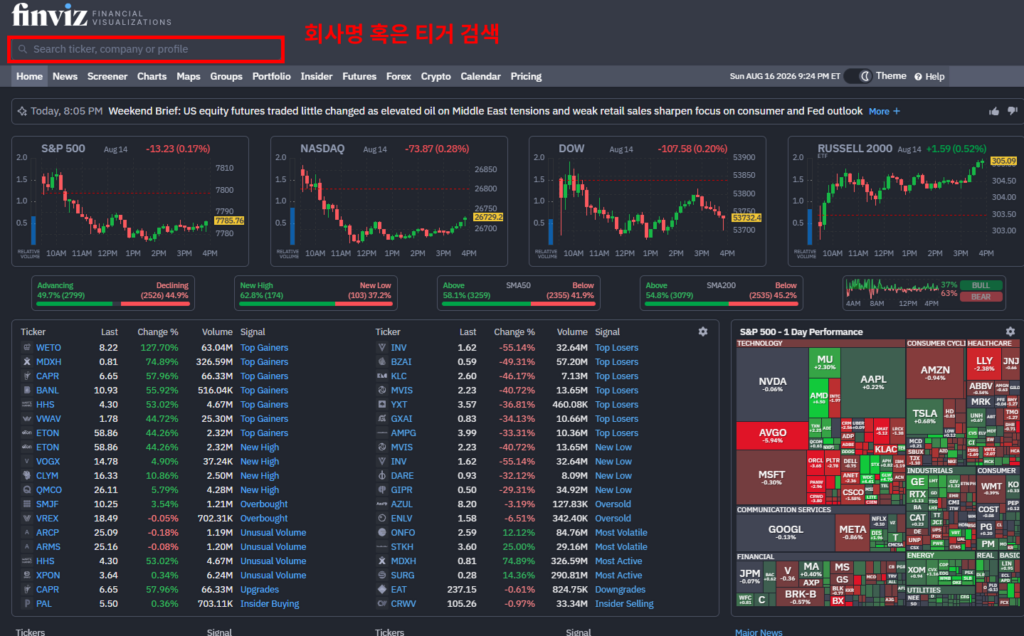The image size is (1024, 636).
Task: Open the Home tab
Action: (29, 76)
